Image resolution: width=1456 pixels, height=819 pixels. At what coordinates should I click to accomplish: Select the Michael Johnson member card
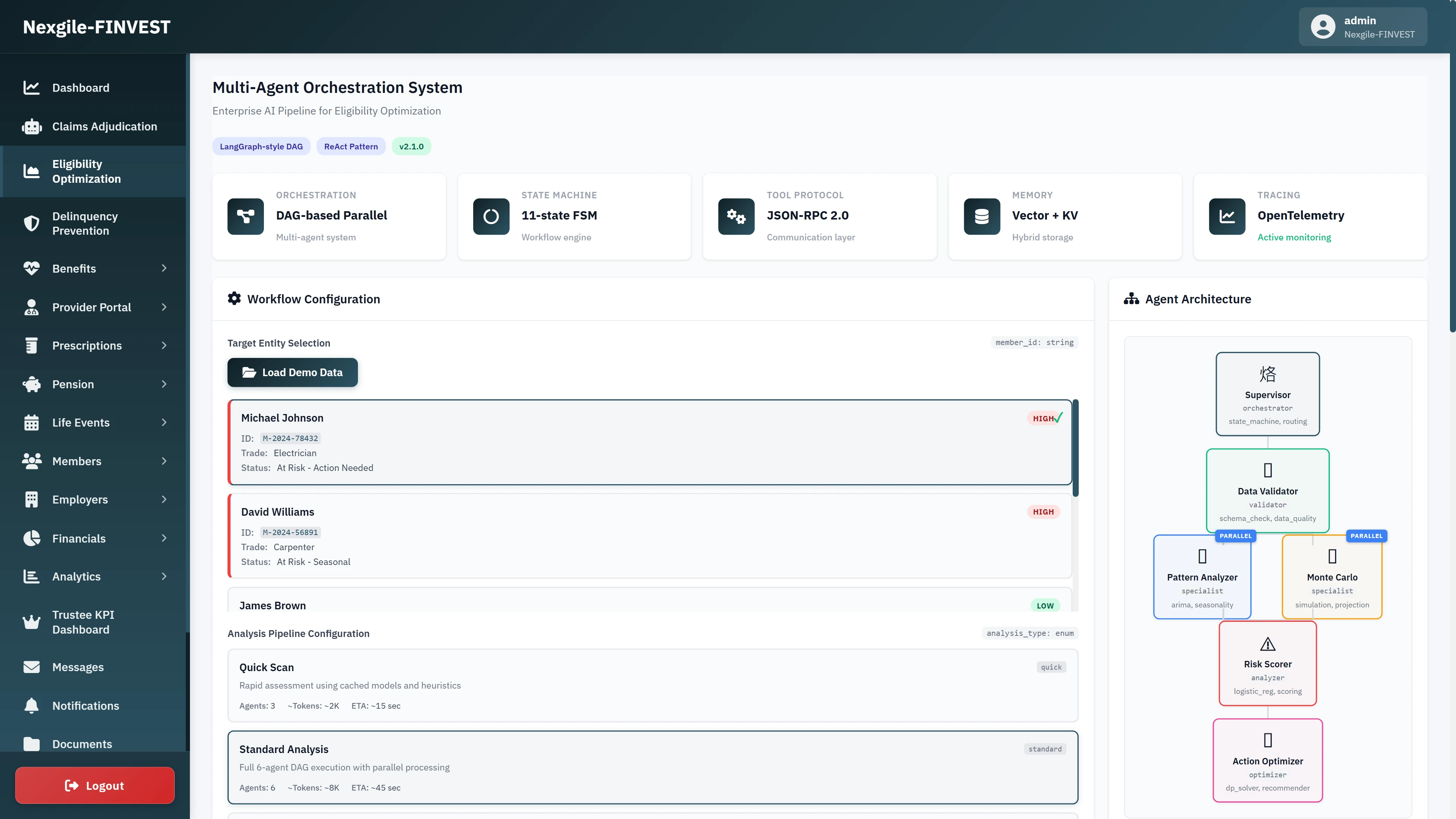pyautogui.click(x=650, y=442)
